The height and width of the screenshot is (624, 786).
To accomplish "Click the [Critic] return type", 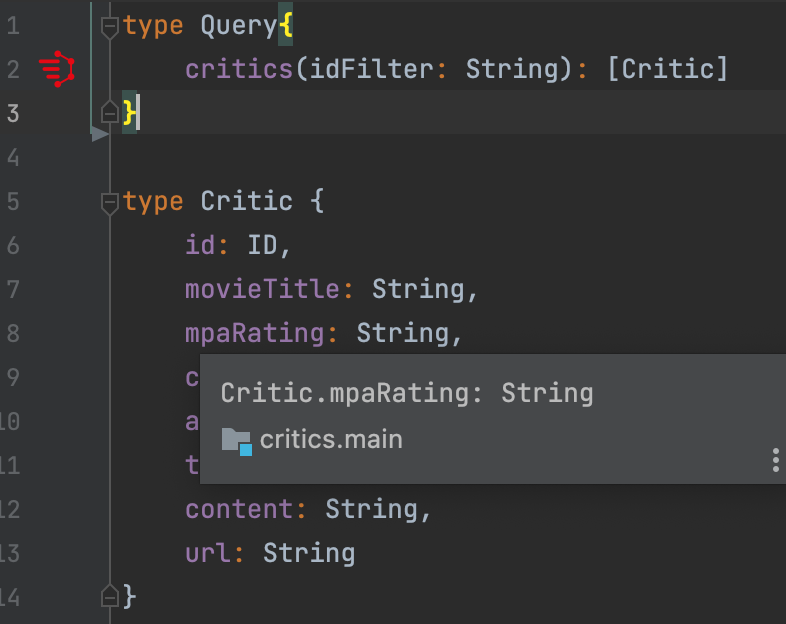I will pyautogui.click(x=675, y=70).
